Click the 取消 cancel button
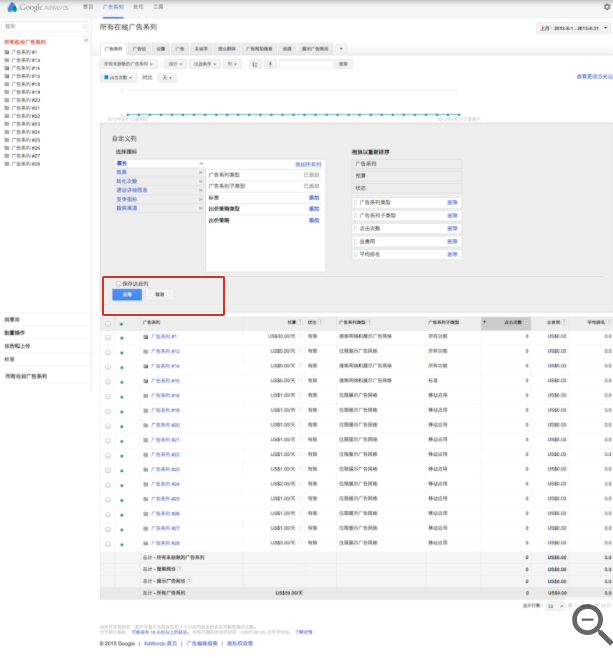Viewport: 613px width, 658px height. coord(160,295)
